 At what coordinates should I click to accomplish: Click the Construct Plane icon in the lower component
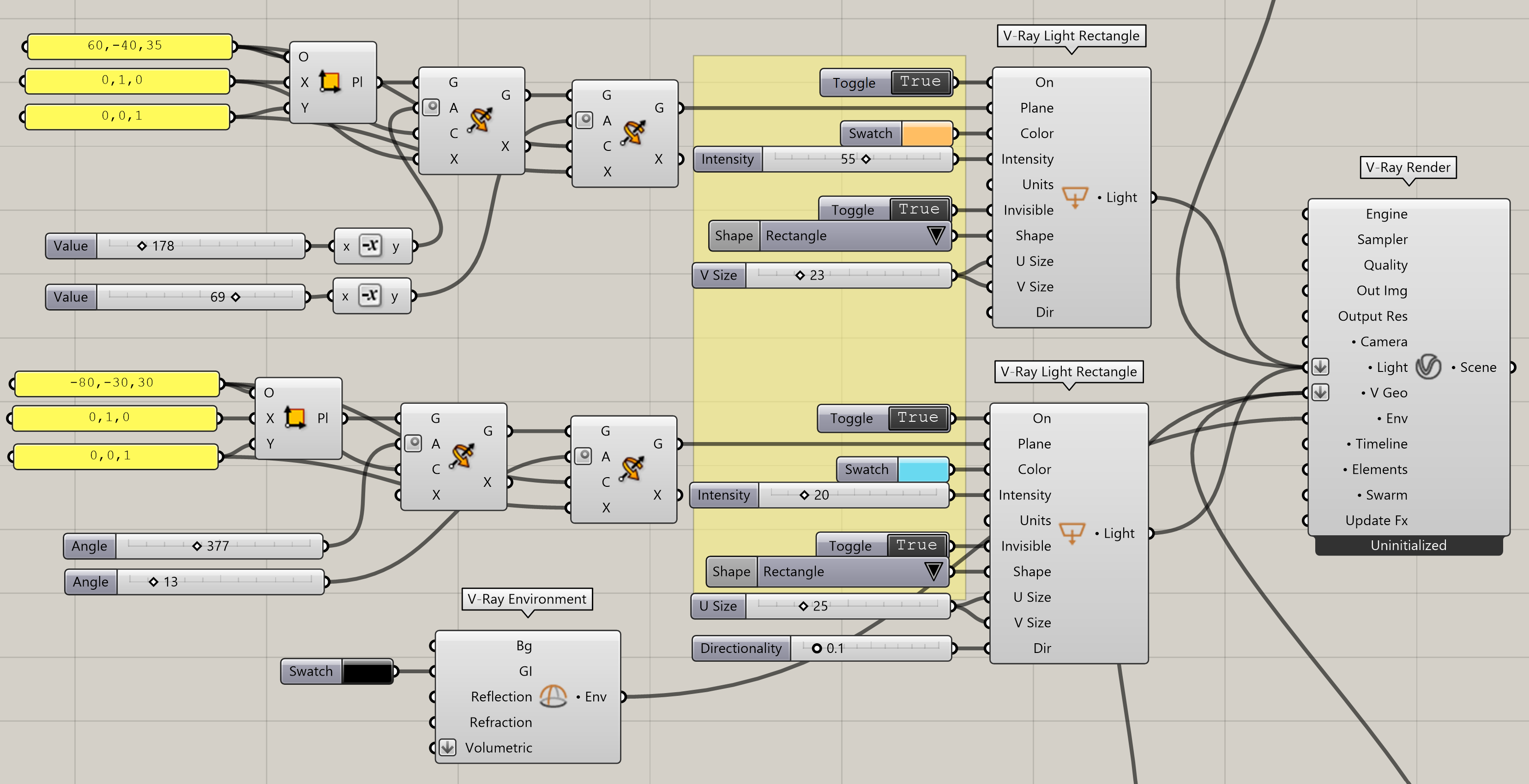[x=295, y=417]
